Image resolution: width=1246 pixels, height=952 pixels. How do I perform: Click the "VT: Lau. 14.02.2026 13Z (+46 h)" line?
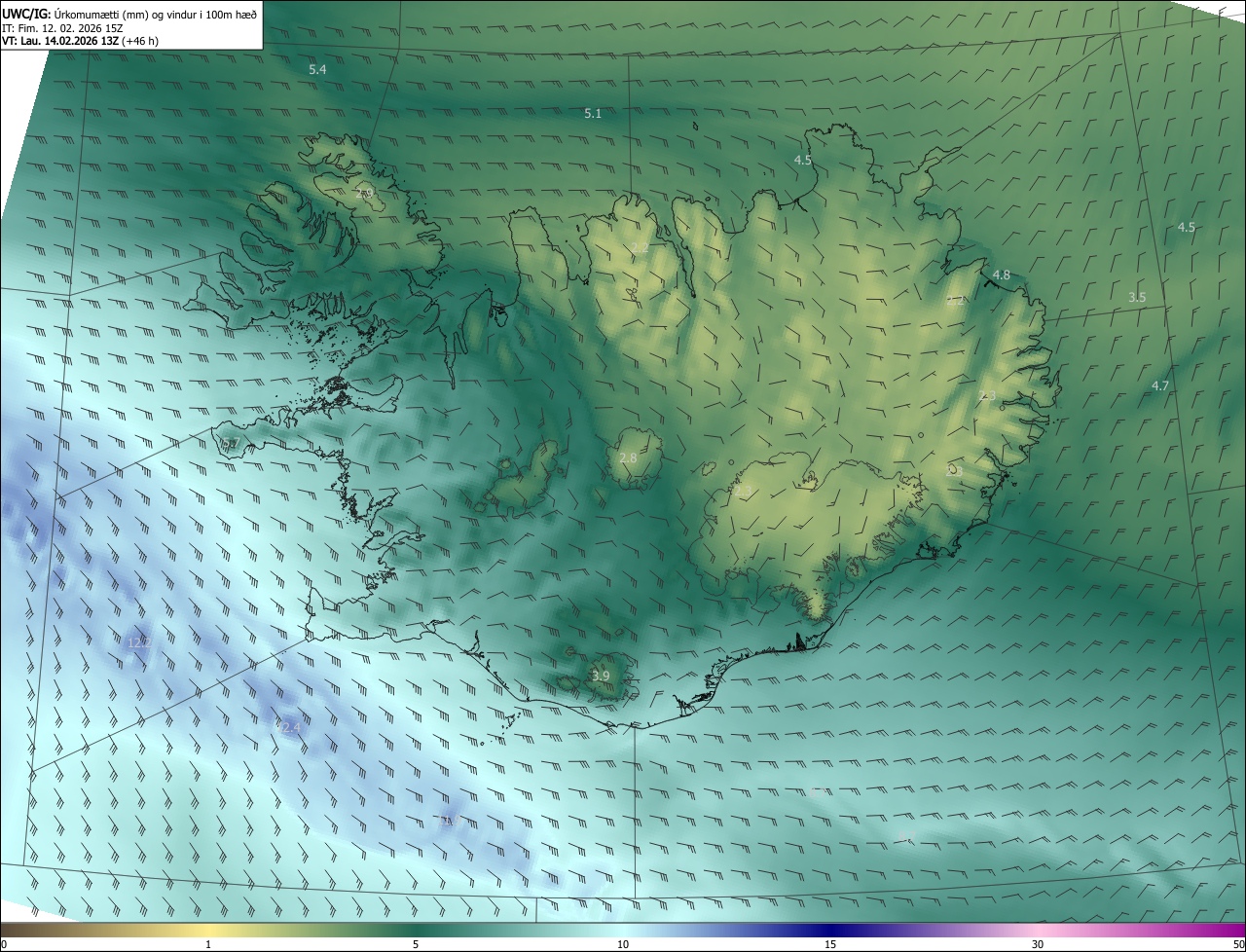[81, 41]
